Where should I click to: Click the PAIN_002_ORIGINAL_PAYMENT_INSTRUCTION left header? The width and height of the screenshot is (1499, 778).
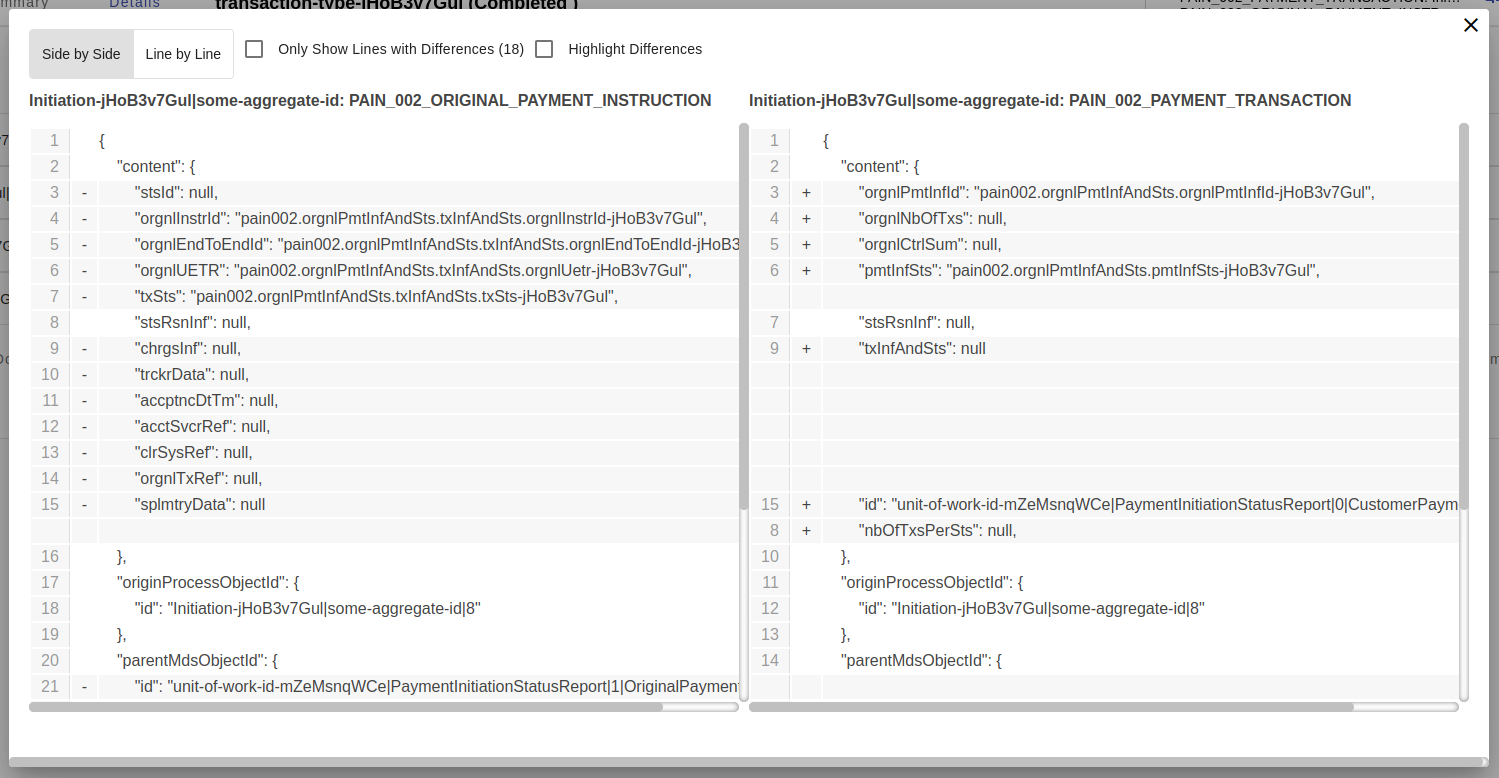pyautogui.click(x=370, y=101)
